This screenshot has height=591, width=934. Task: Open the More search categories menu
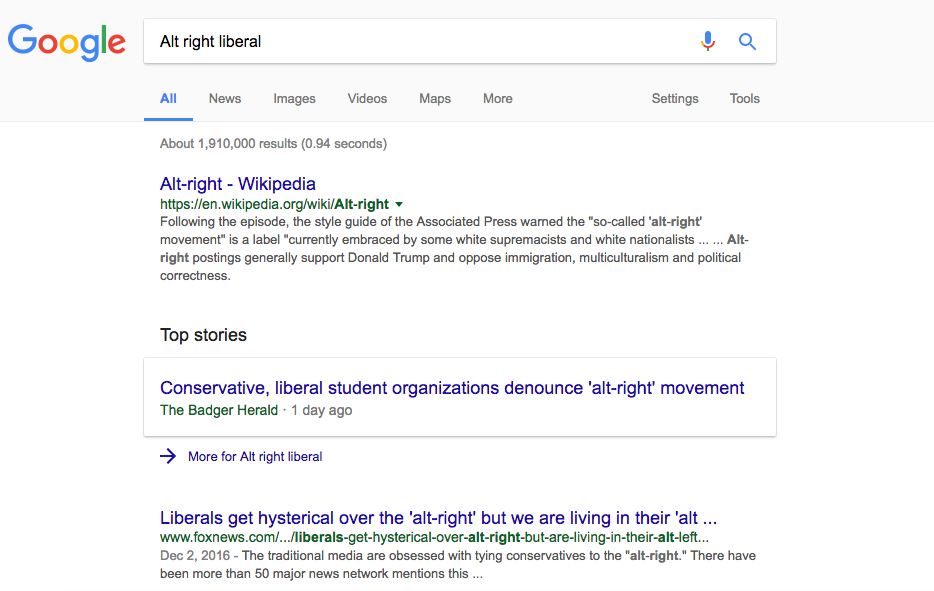click(x=497, y=99)
